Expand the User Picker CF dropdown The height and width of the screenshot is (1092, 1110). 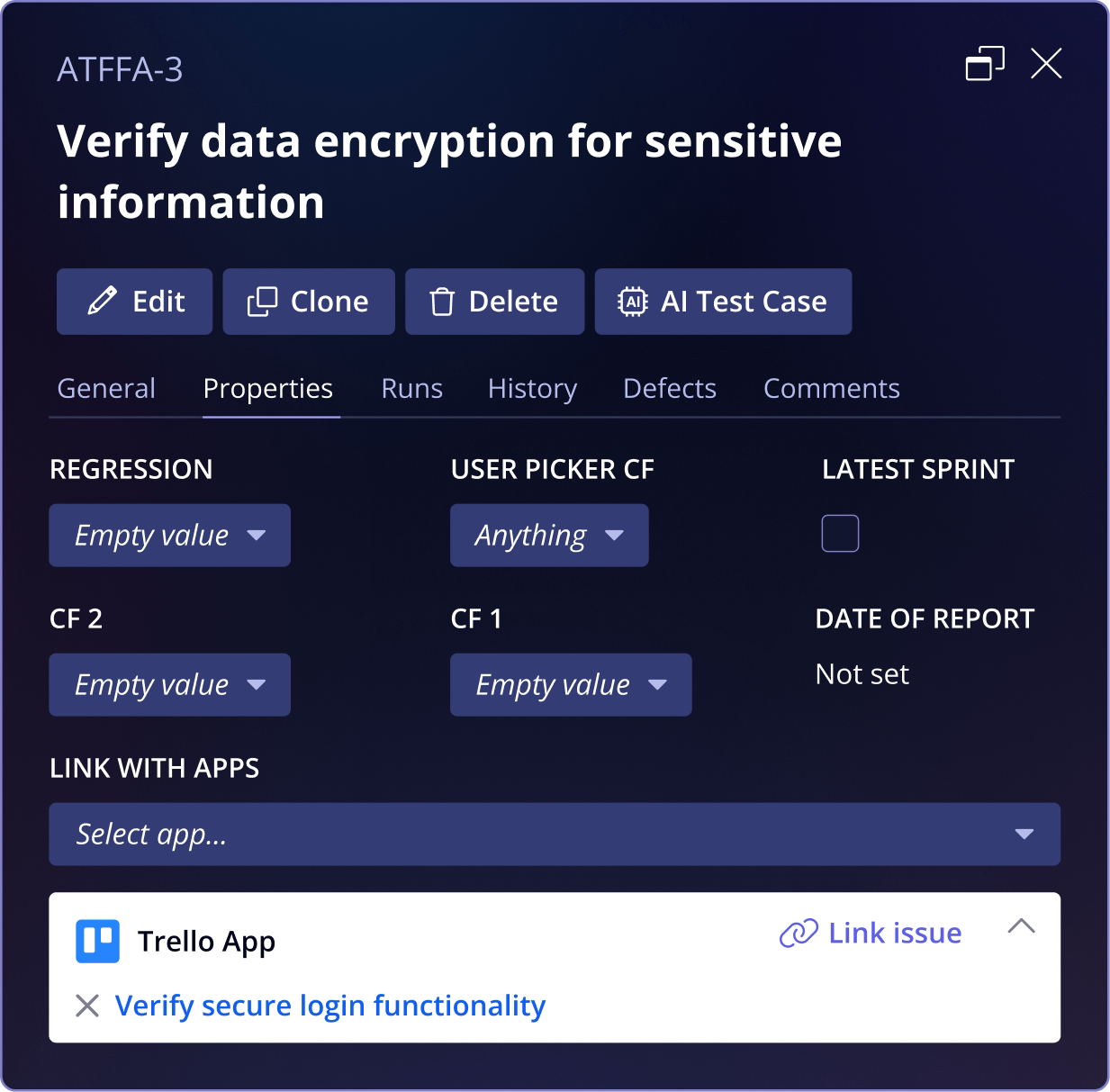[549, 536]
